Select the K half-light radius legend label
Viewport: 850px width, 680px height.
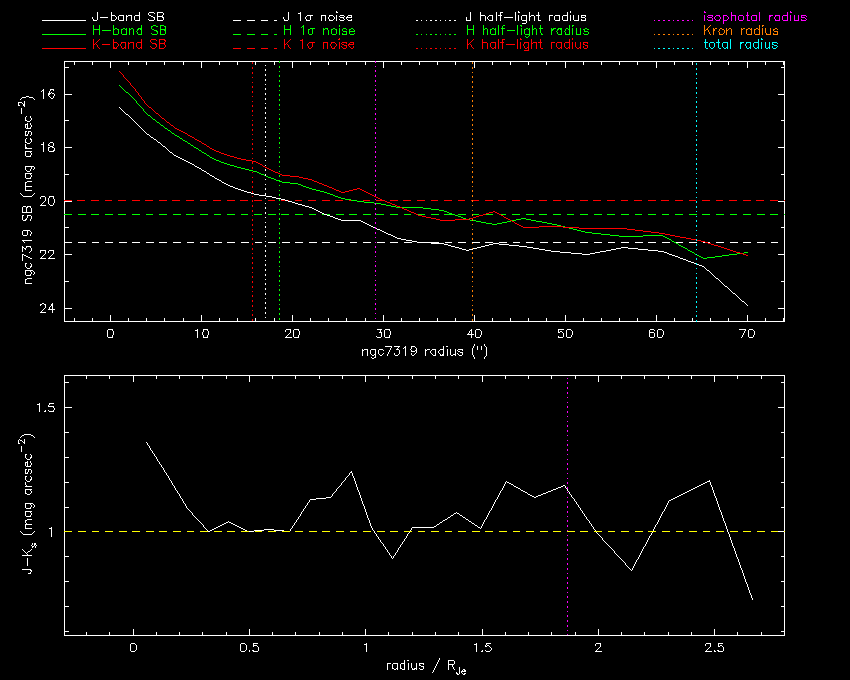pyautogui.click(x=527, y=45)
